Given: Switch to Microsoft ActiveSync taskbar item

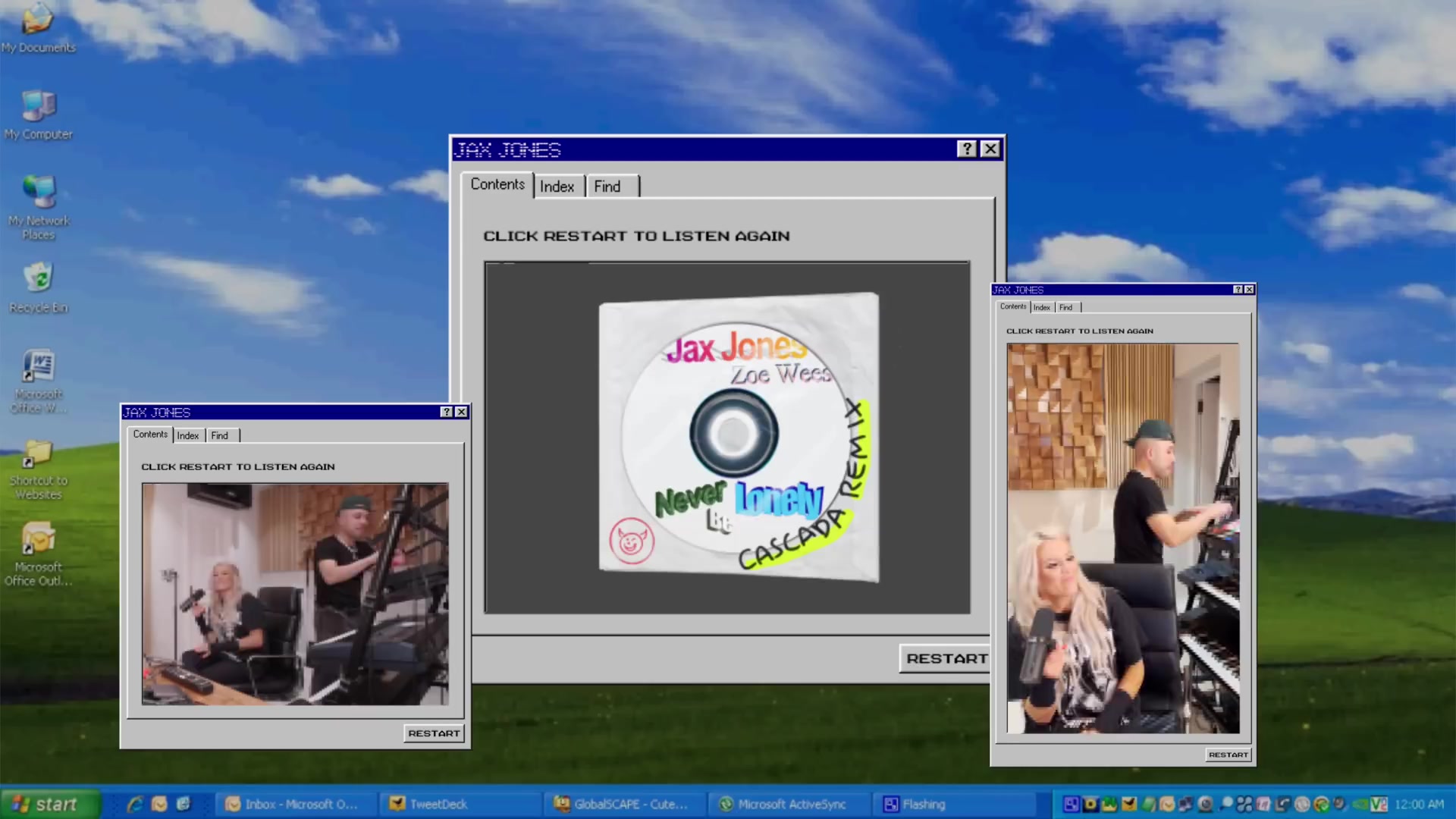Looking at the screenshot, I should [789, 804].
